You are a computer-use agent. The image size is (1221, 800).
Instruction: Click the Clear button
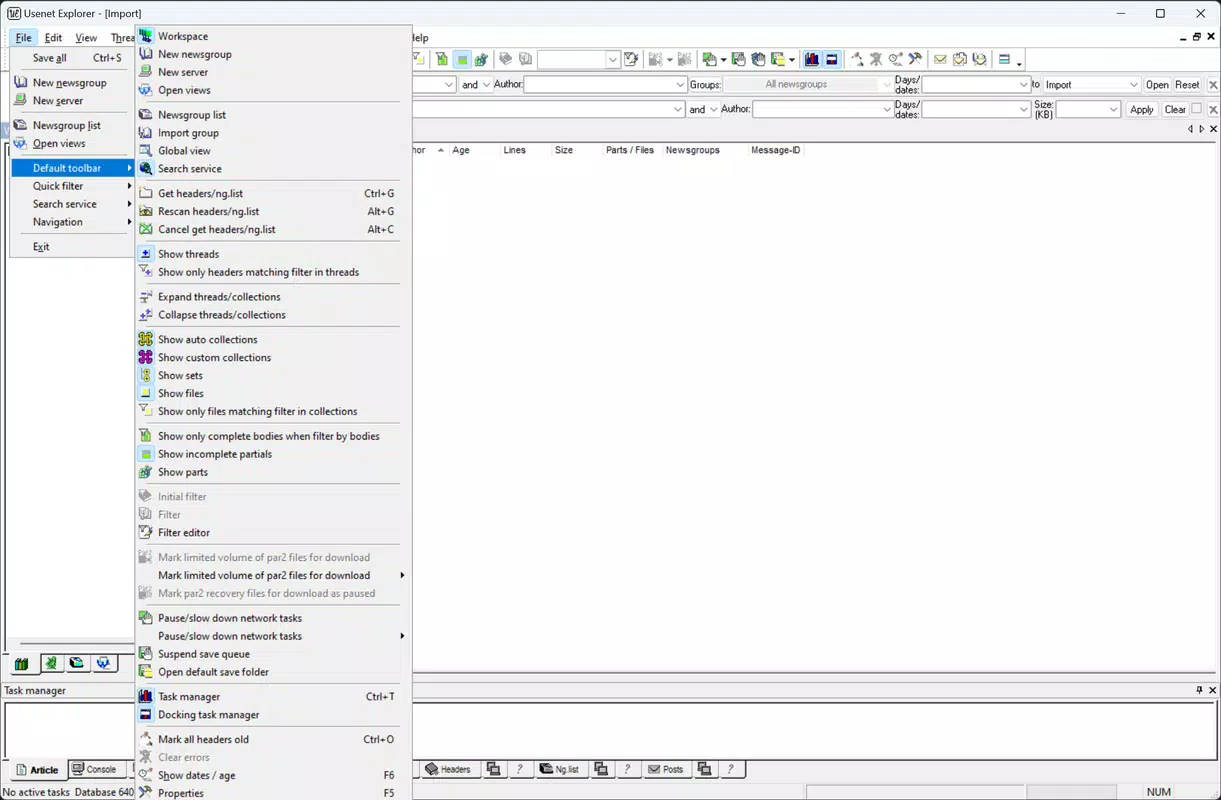tap(1175, 110)
